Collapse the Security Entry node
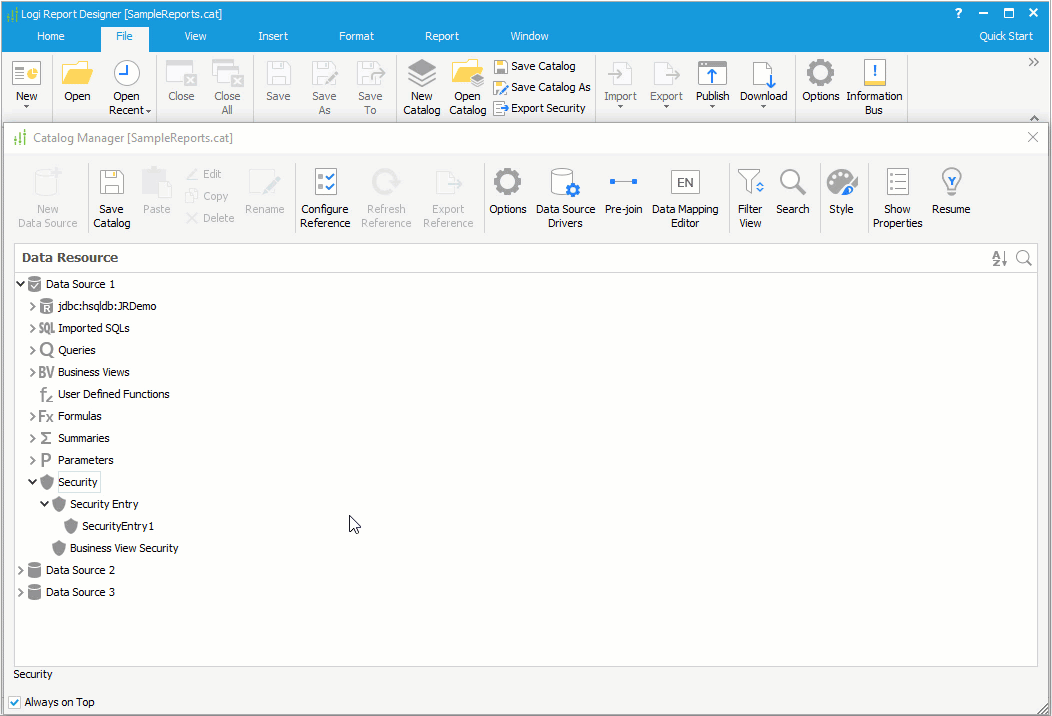This screenshot has width=1052, height=716. click(44, 504)
